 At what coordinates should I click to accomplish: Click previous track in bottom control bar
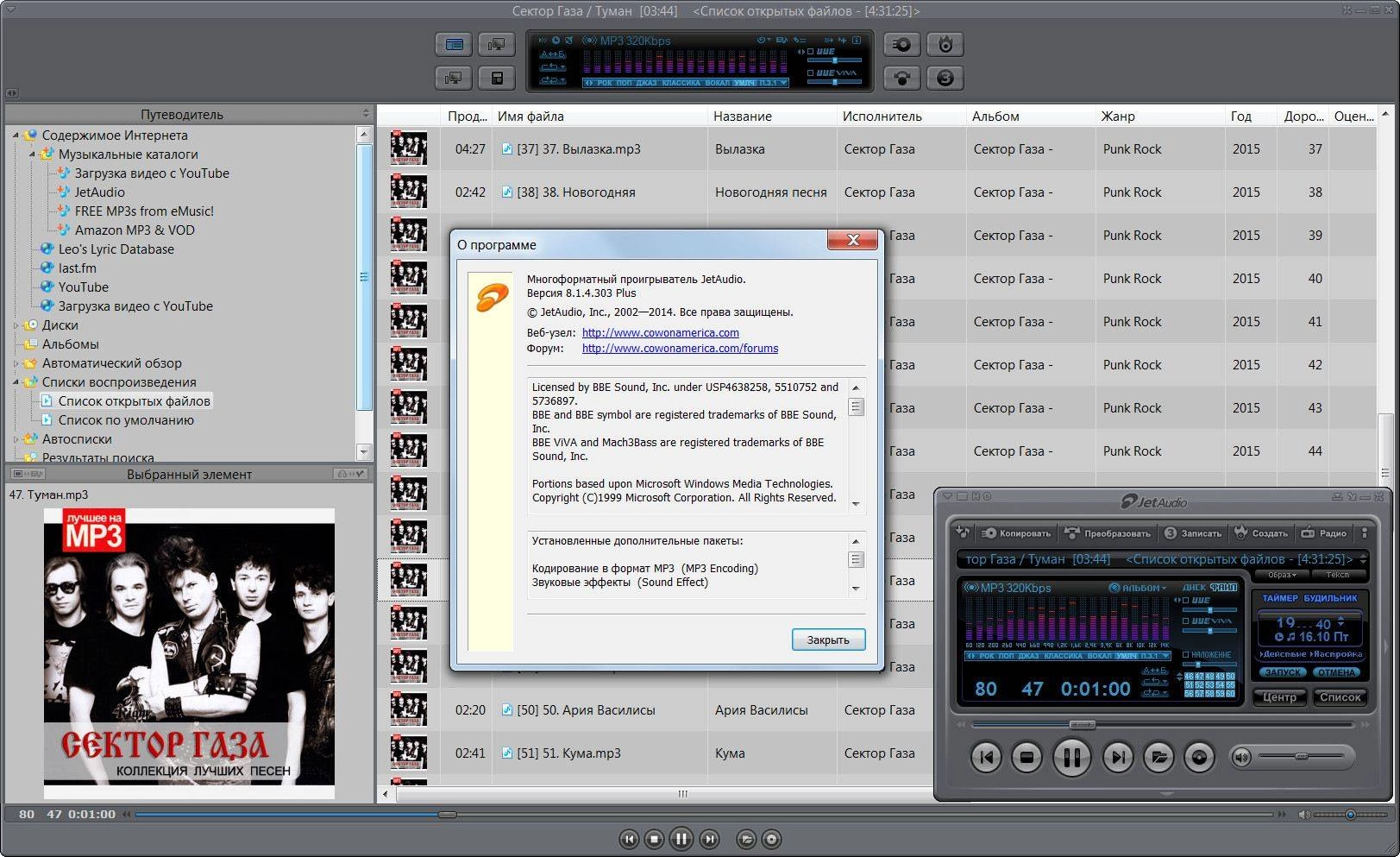tap(629, 839)
